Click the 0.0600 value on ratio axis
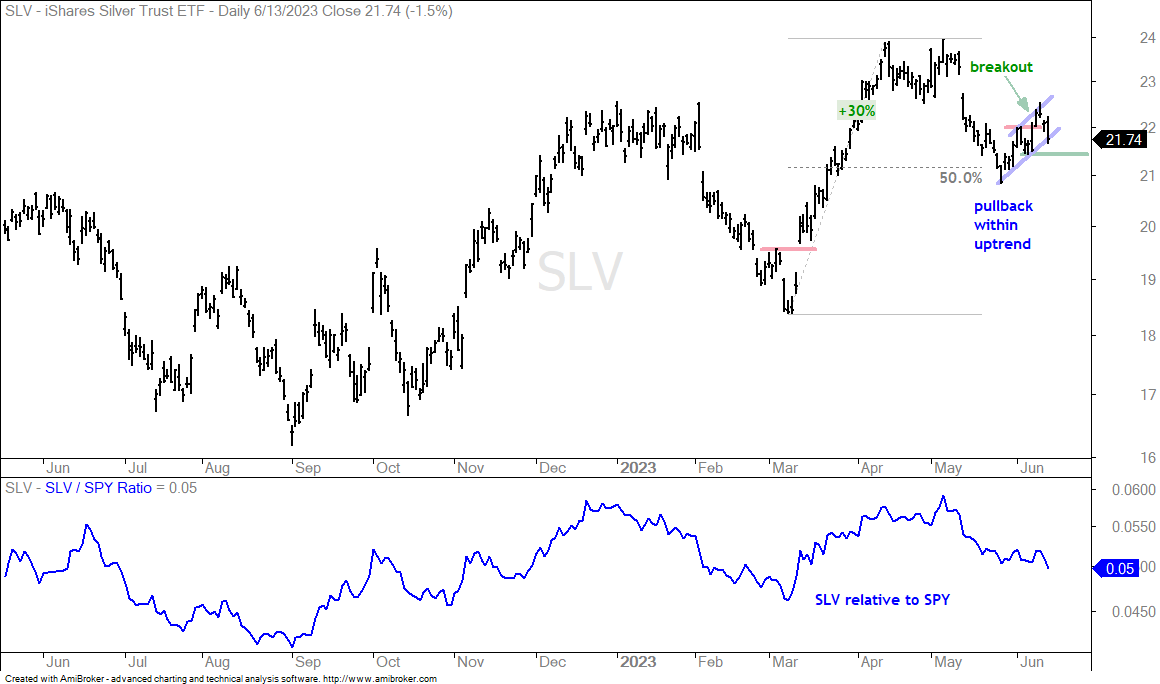The width and height of the screenshot is (1160, 684). click(x=1133, y=490)
